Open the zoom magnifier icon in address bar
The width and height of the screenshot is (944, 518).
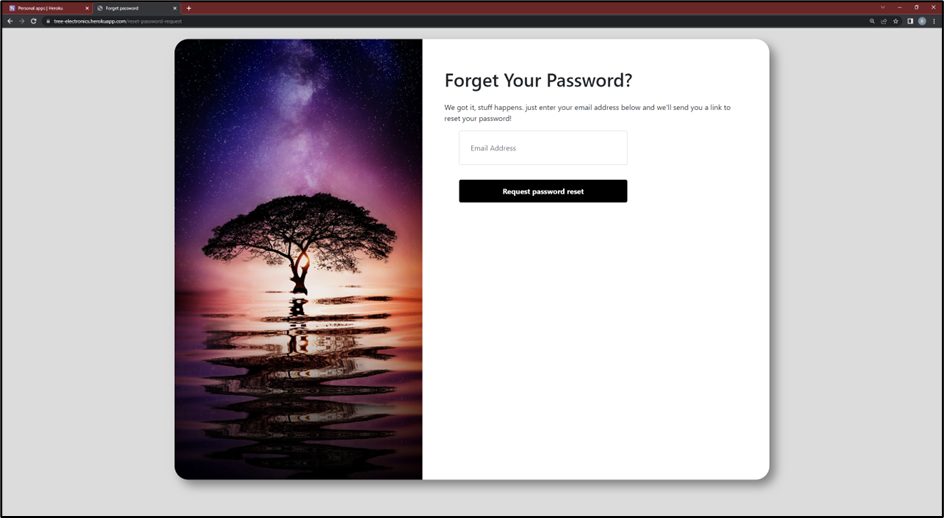(872, 21)
